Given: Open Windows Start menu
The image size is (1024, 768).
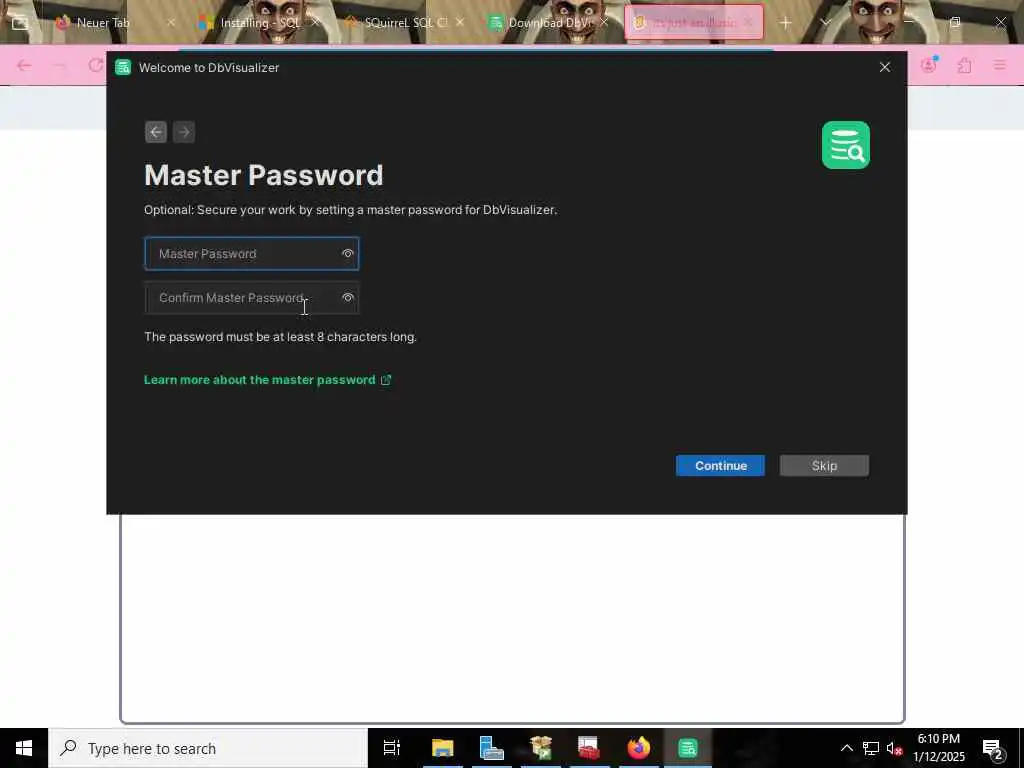Looking at the screenshot, I should pos(24,748).
